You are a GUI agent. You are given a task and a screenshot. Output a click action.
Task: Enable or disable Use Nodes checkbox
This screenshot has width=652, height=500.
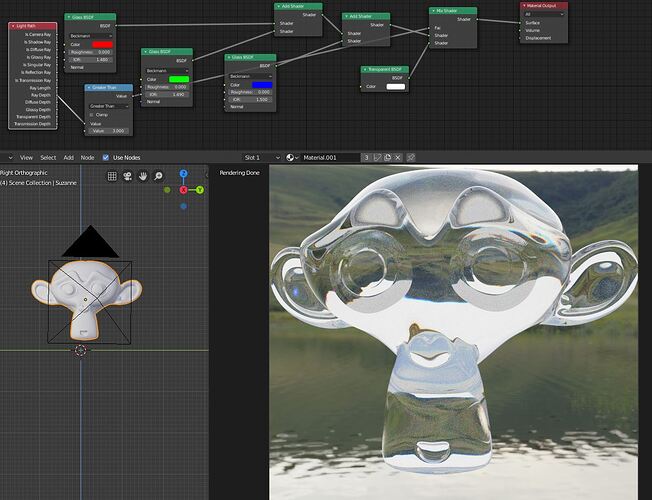point(106,158)
